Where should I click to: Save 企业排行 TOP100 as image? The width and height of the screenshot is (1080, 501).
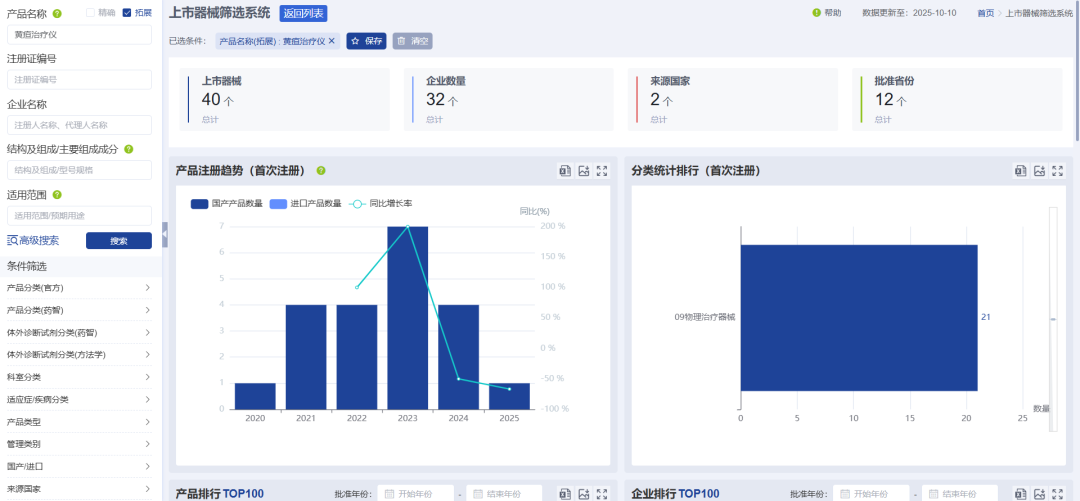[x=1039, y=493]
